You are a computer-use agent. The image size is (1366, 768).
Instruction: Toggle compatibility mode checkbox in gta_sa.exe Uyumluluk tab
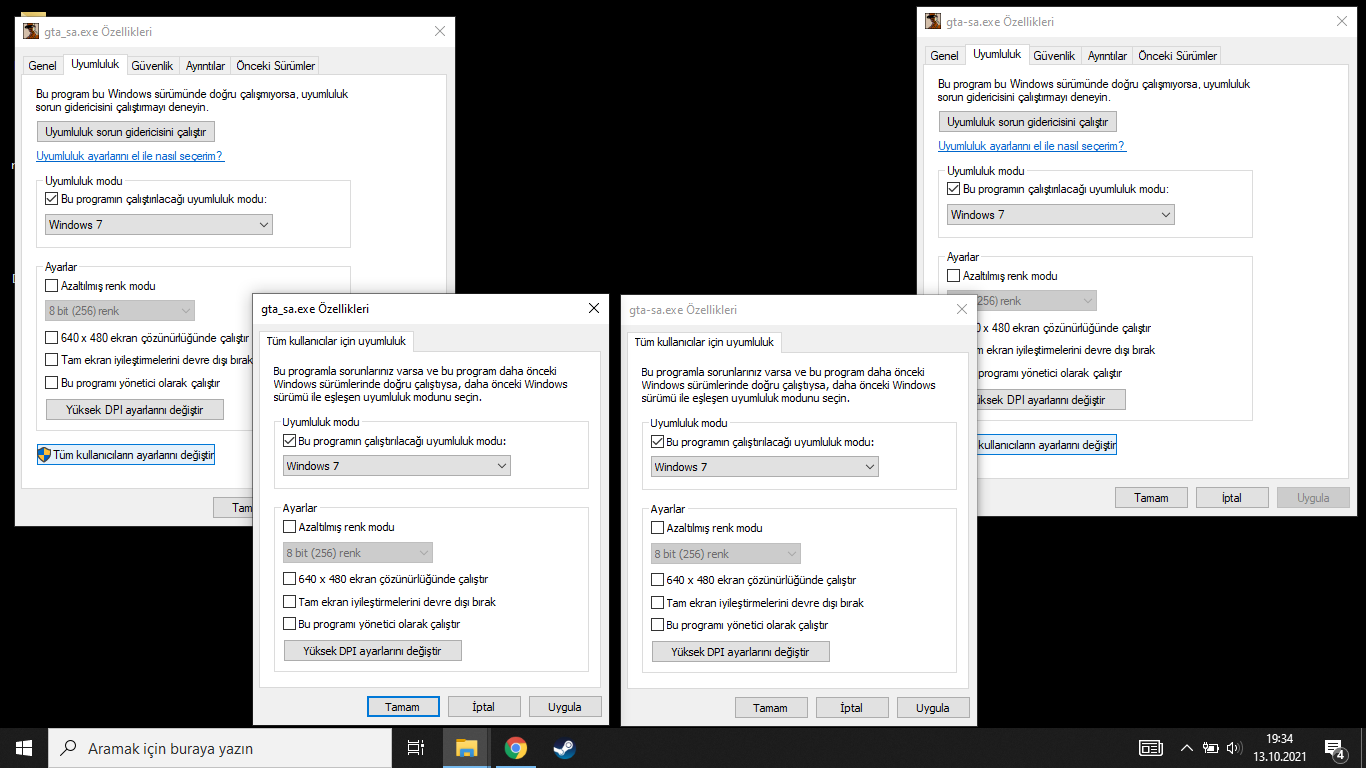click(53, 199)
